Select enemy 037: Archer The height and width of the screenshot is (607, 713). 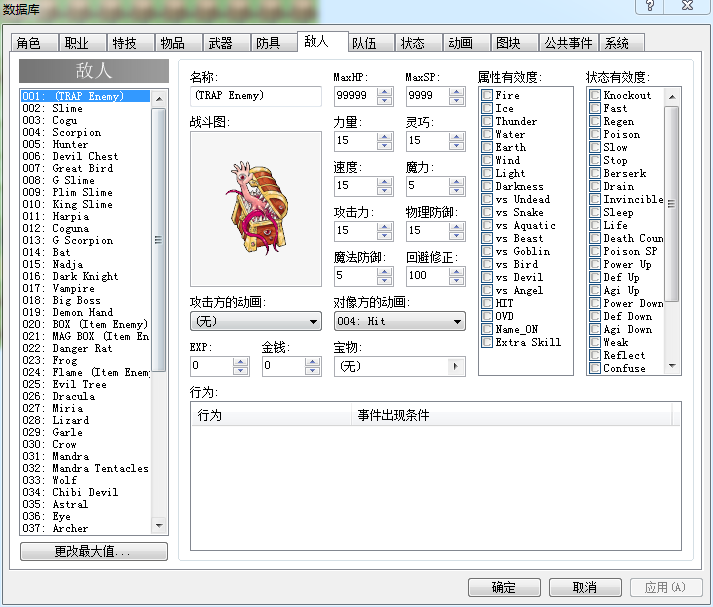tap(85, 528)
